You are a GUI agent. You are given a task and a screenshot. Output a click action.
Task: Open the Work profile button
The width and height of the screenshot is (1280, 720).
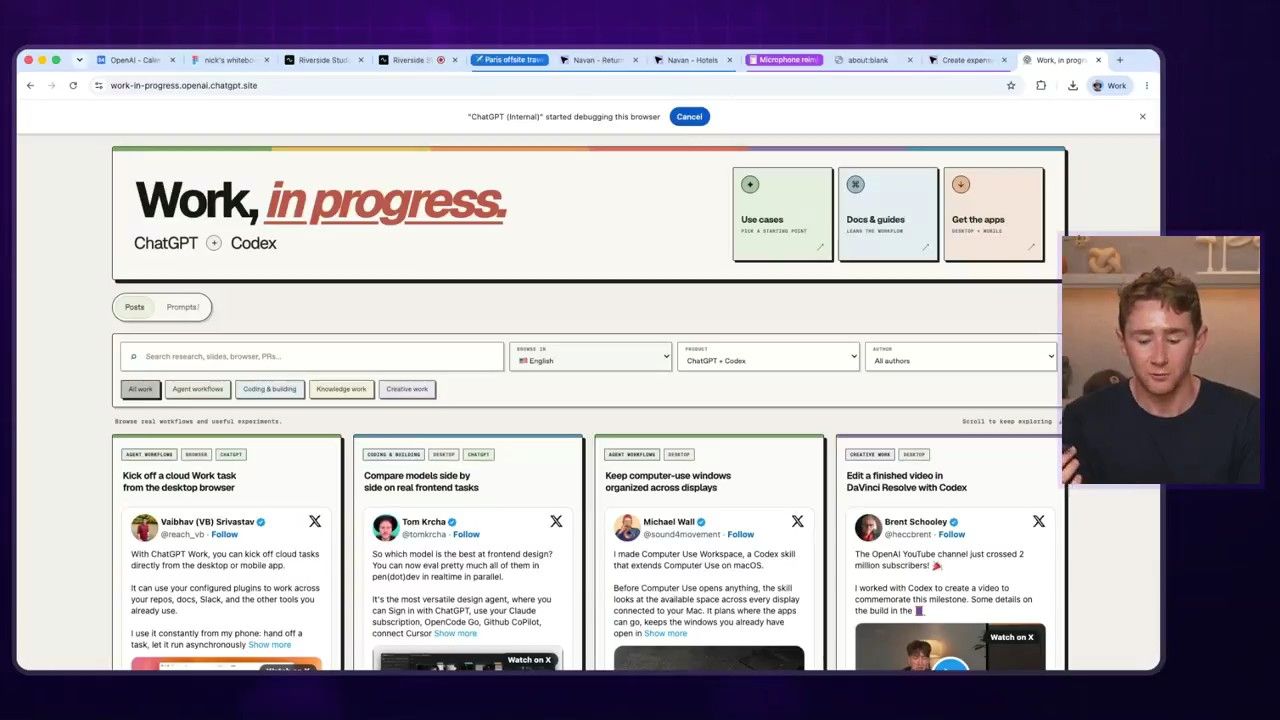coord(1110,86)
